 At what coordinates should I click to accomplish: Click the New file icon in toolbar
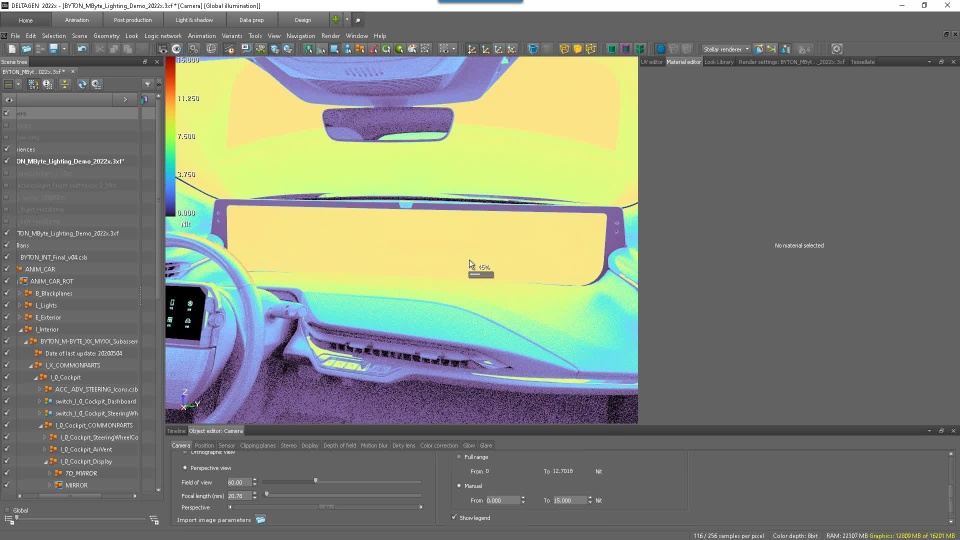pyautogui.click(x=12, y=49)
